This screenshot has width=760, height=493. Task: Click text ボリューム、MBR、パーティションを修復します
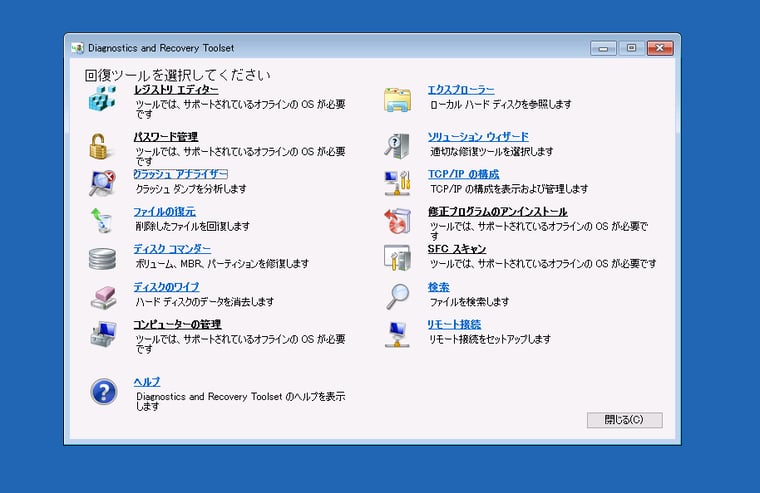(x=222, y=264)
